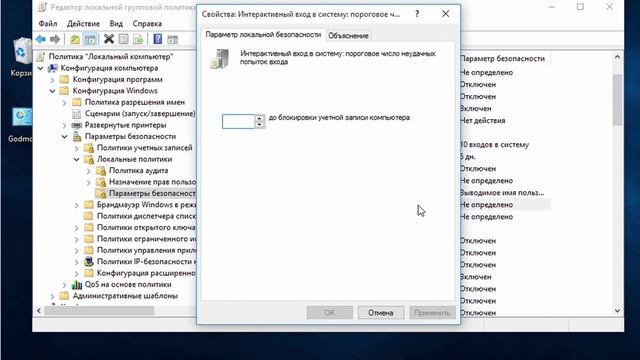Open the Вид menu
640x360 pixels.
click(x=116, y=24)
